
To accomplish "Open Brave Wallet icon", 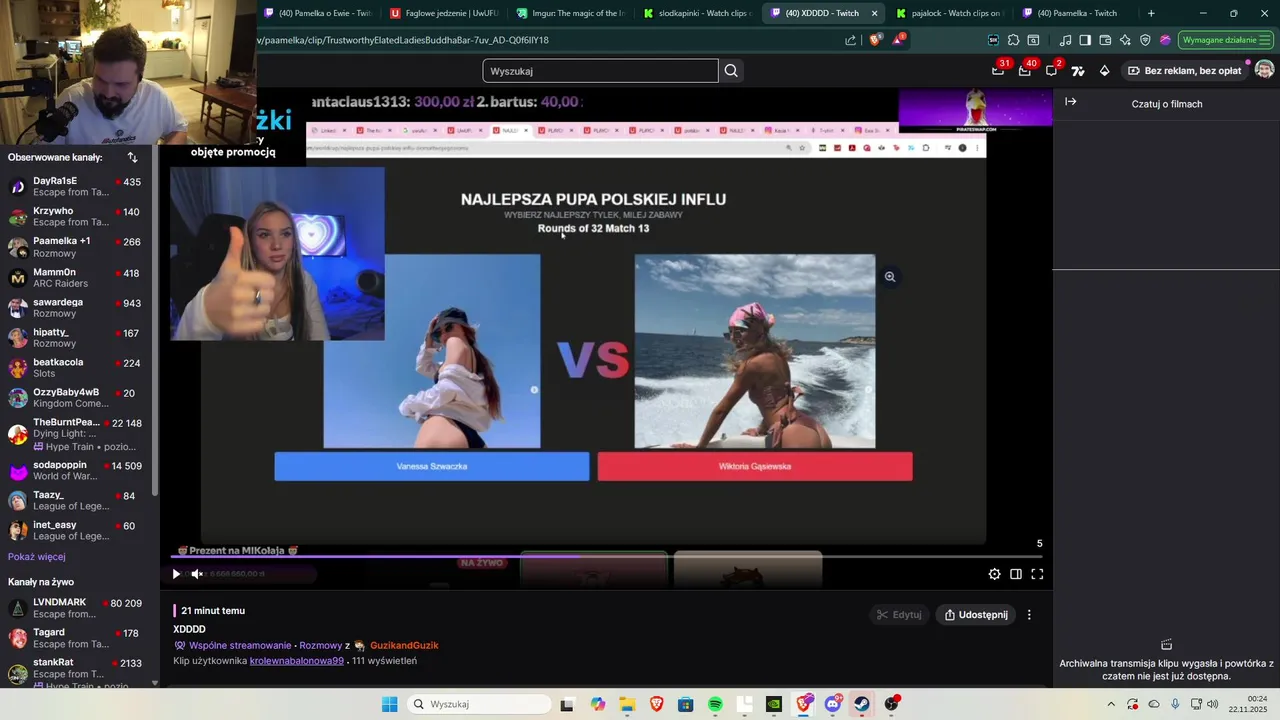I will point(1105,40).
